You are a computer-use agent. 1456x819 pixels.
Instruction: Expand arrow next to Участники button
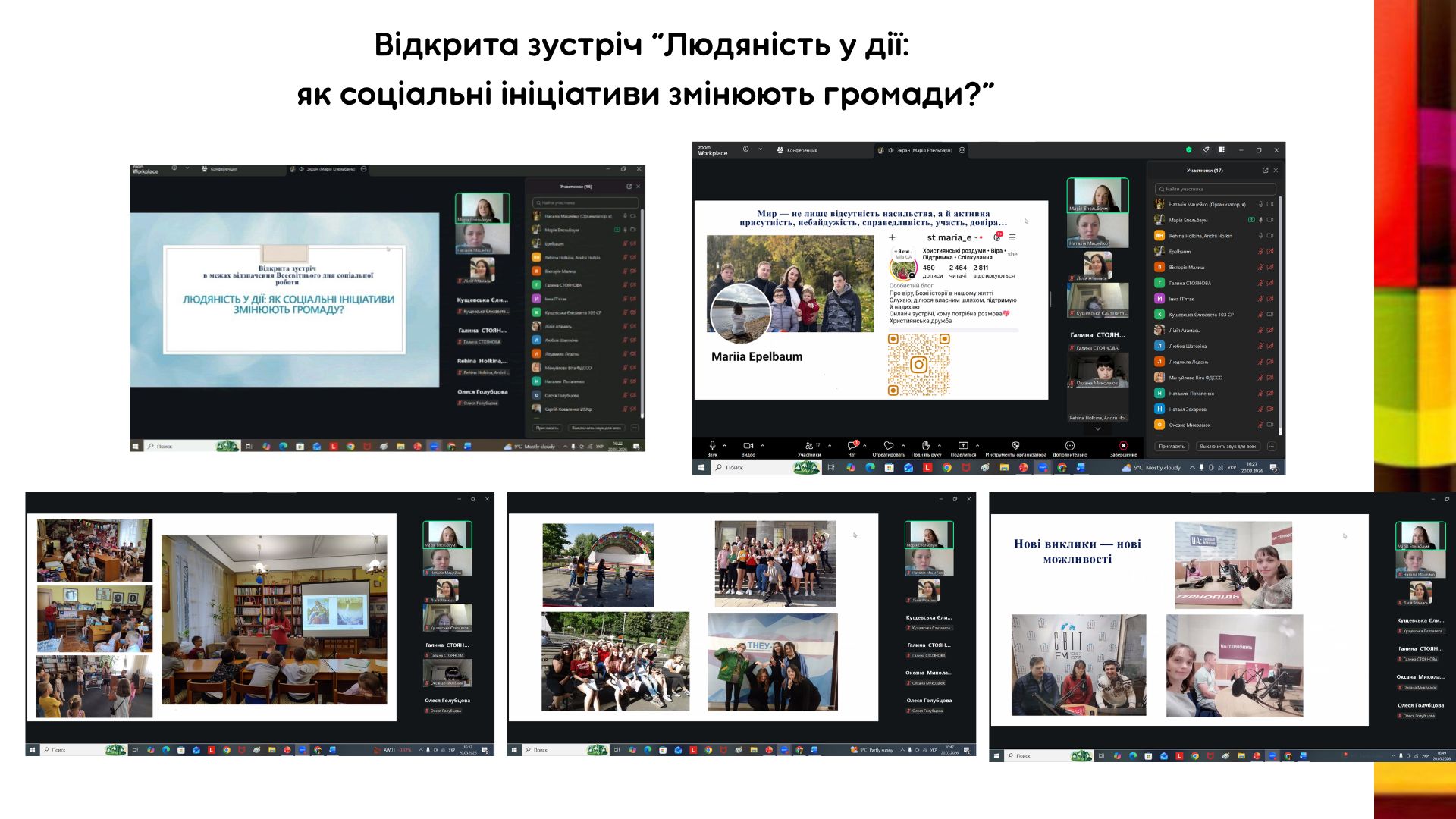pos(830,445)
